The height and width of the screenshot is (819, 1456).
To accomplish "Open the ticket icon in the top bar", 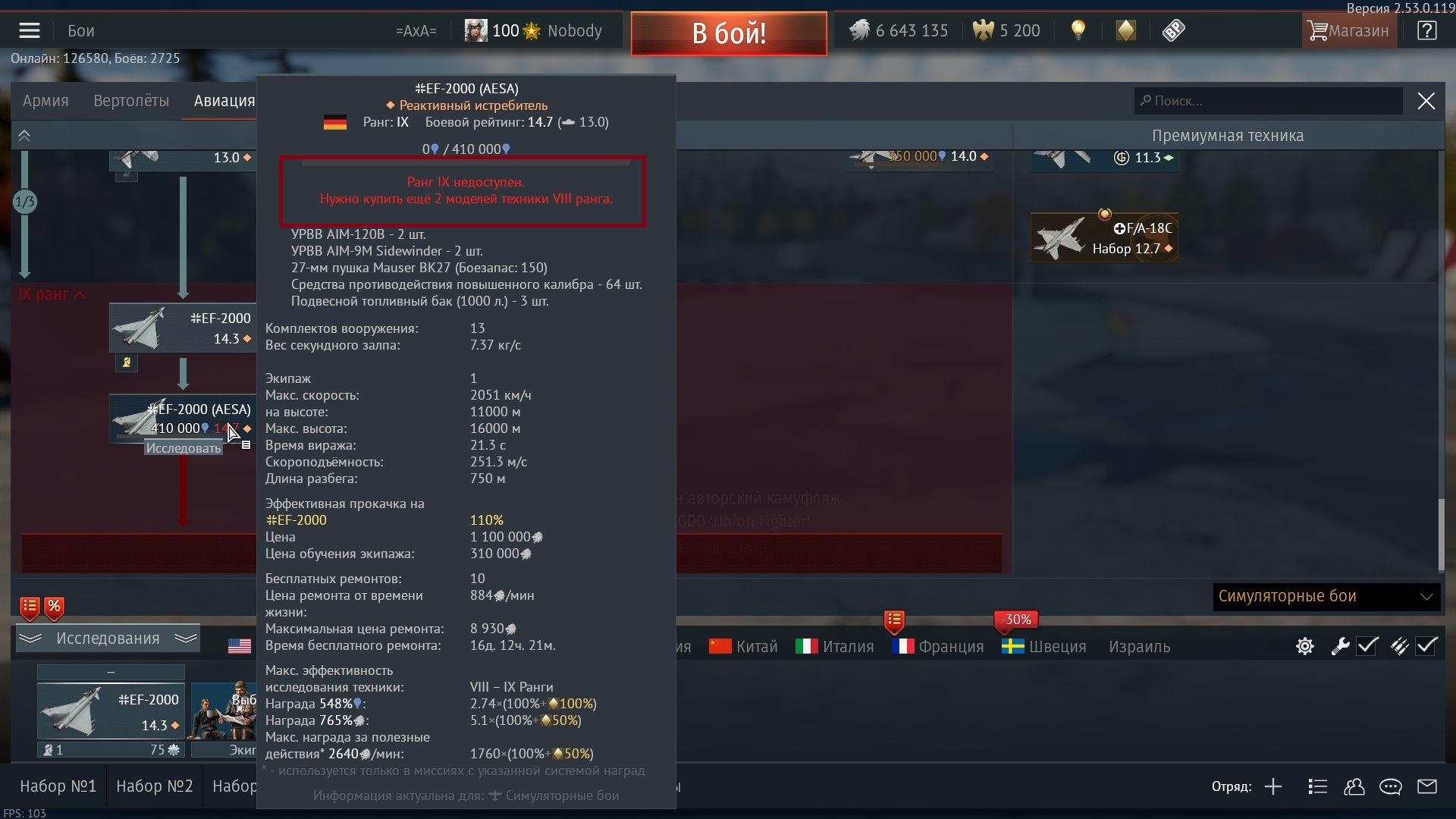I will coord(1173,30).
